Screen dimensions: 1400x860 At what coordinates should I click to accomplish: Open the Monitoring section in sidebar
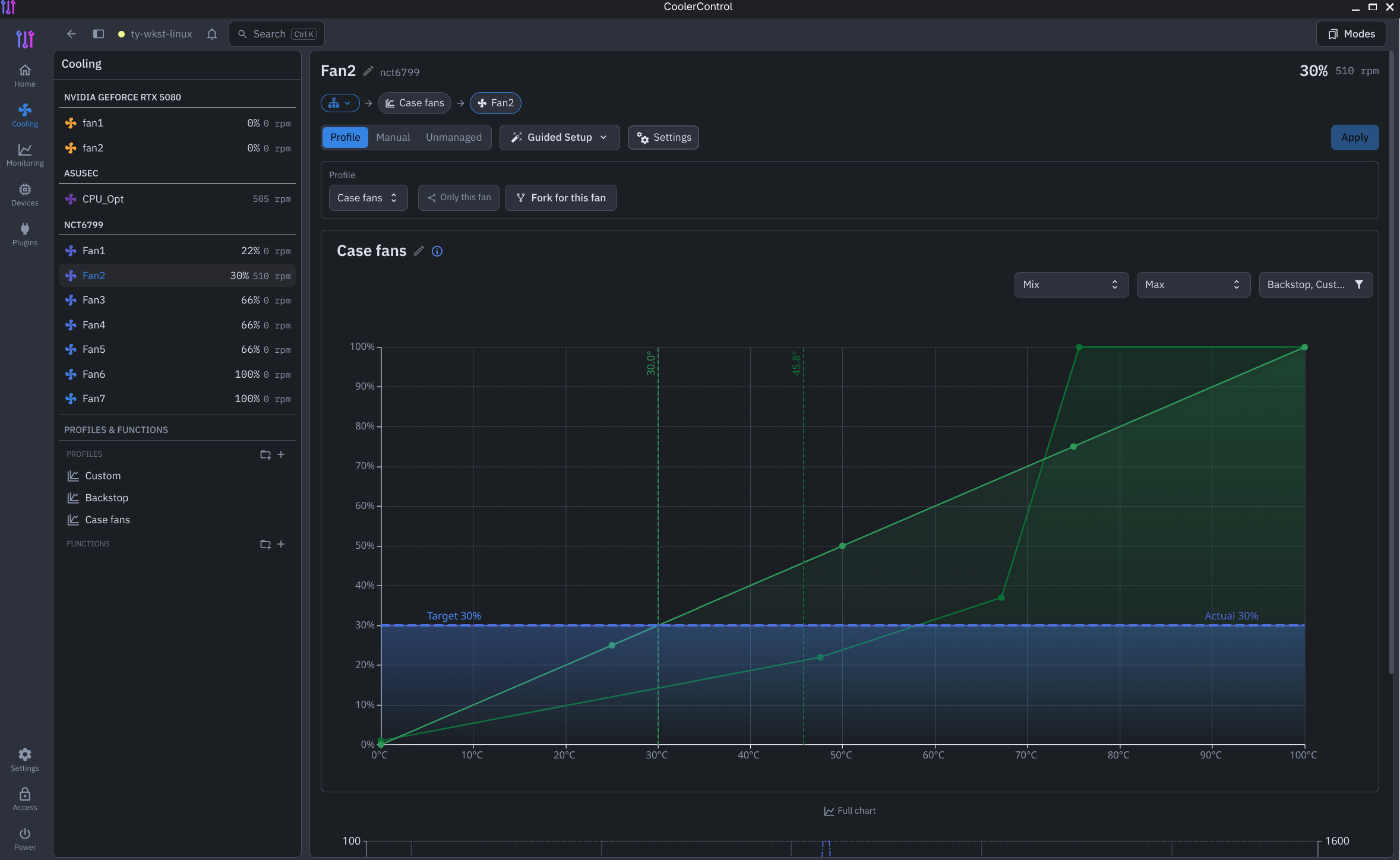point(25,154)
